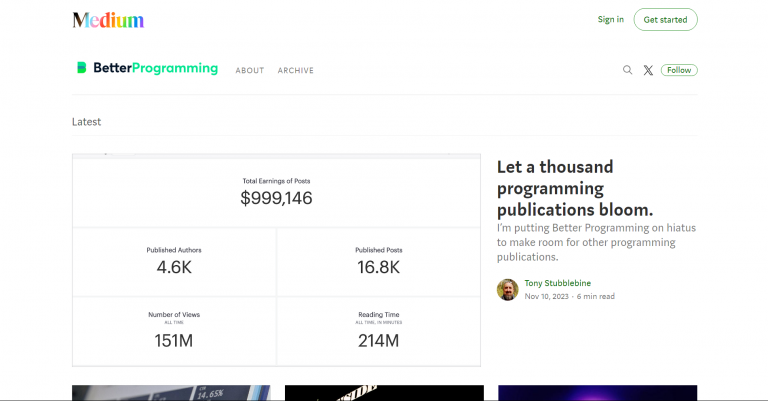Open the thumbnail showing 14.65% stock figures
768x401 pixels.
click(x=170, y=393)
